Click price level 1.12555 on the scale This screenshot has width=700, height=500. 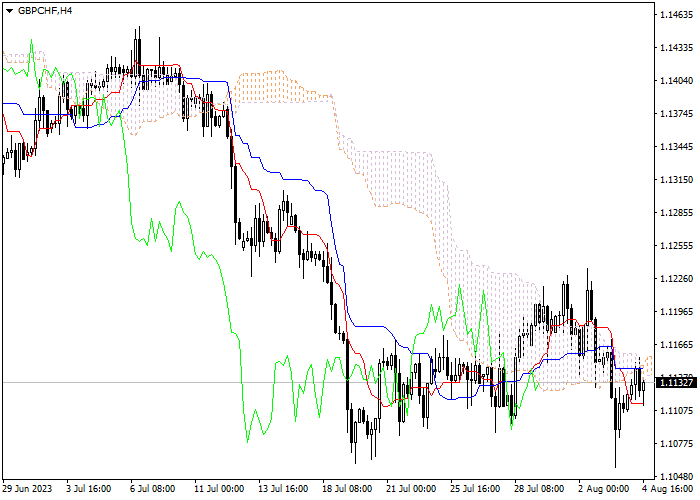(x=676, y=246)
